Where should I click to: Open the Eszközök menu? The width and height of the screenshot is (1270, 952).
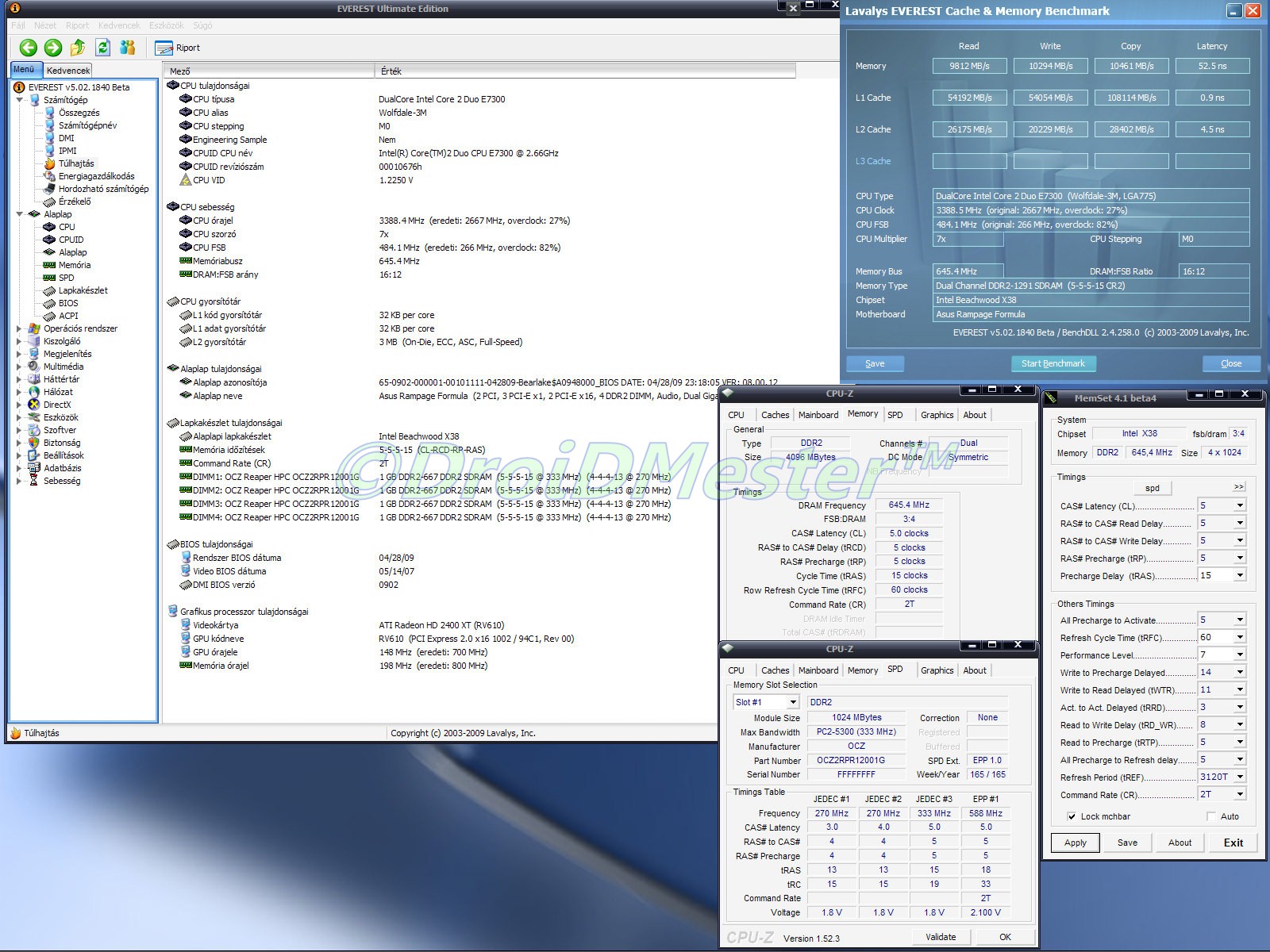point(167,25)
